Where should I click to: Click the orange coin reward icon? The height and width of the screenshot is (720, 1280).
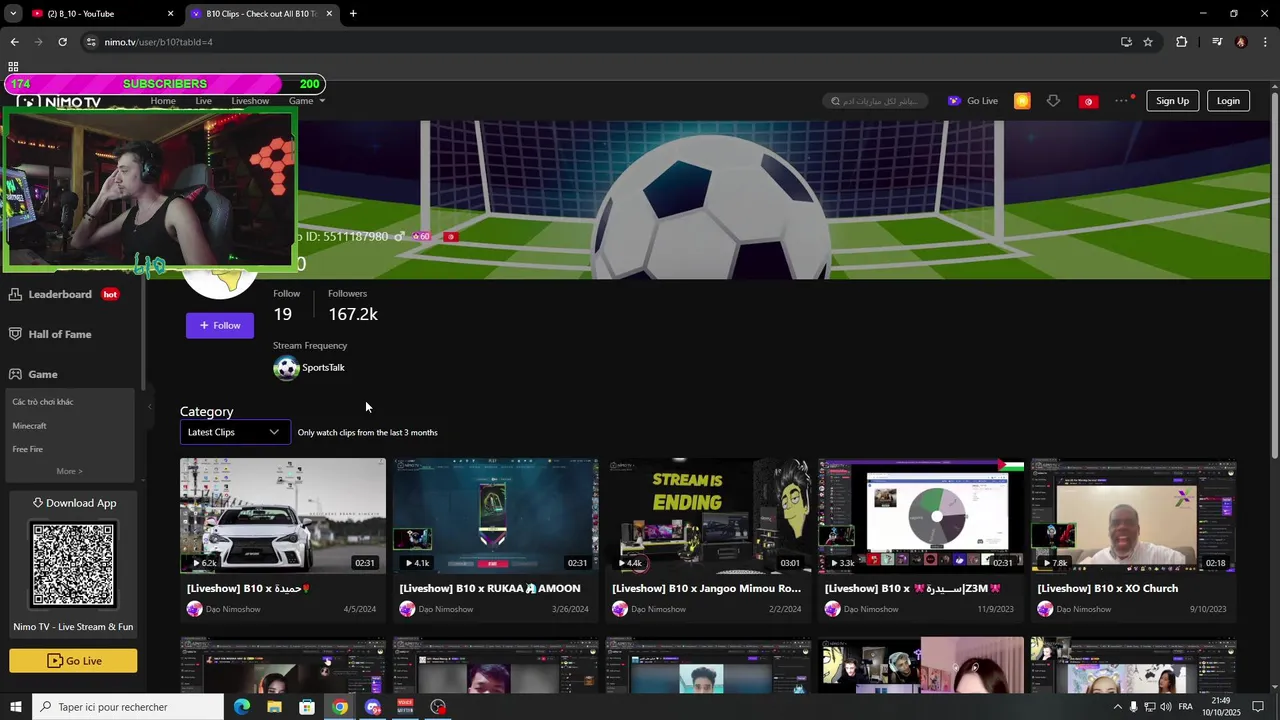(x=1022, y=101)
